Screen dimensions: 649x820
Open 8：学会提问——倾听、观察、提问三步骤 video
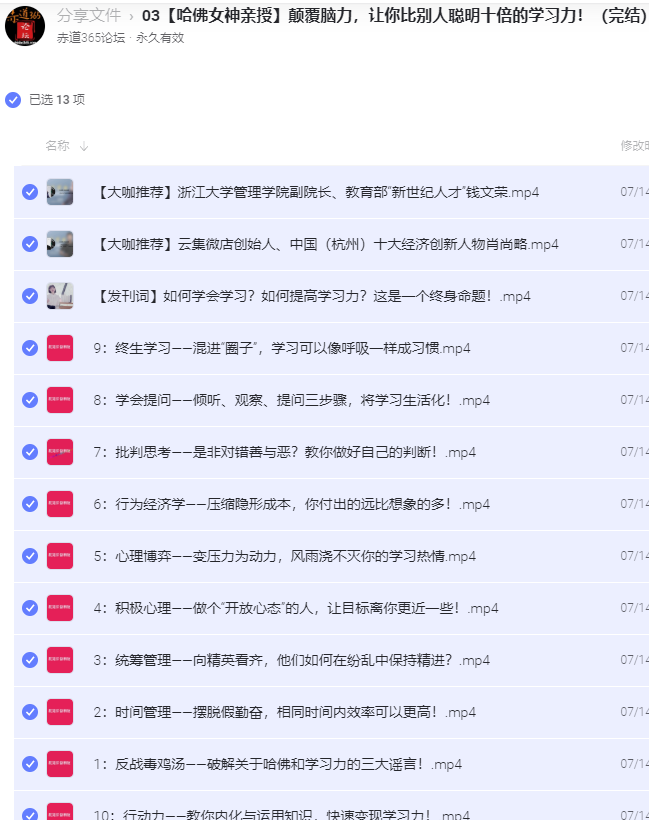(292, 401)
